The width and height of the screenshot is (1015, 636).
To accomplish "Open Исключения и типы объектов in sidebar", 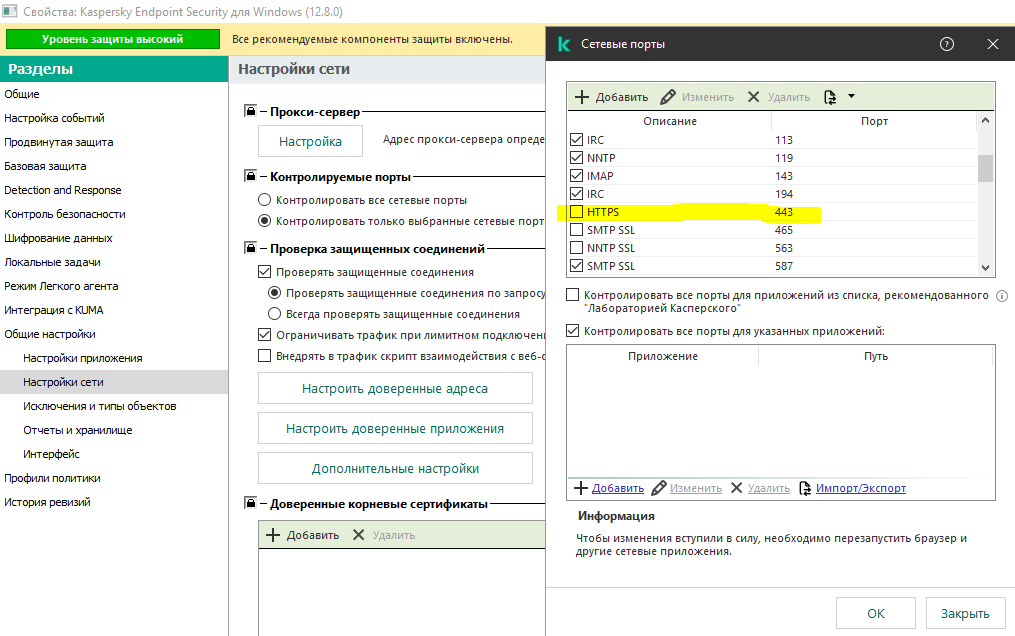I will coord(99,406).
